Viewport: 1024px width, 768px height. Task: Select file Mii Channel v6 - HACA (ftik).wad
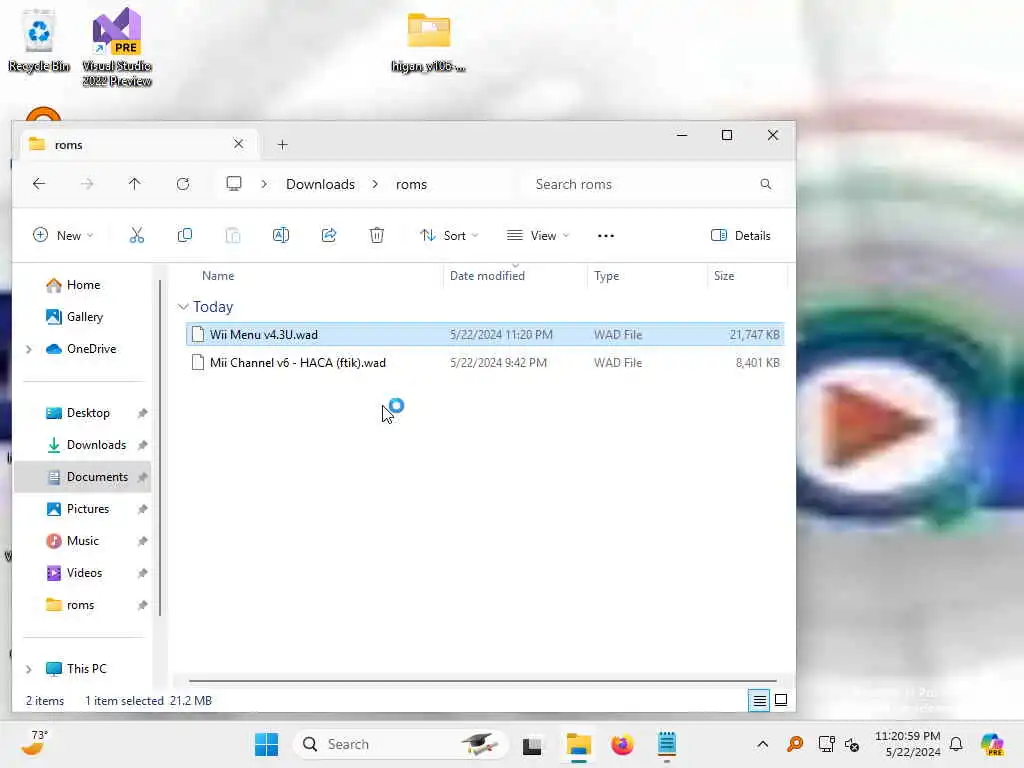[485, 362]
